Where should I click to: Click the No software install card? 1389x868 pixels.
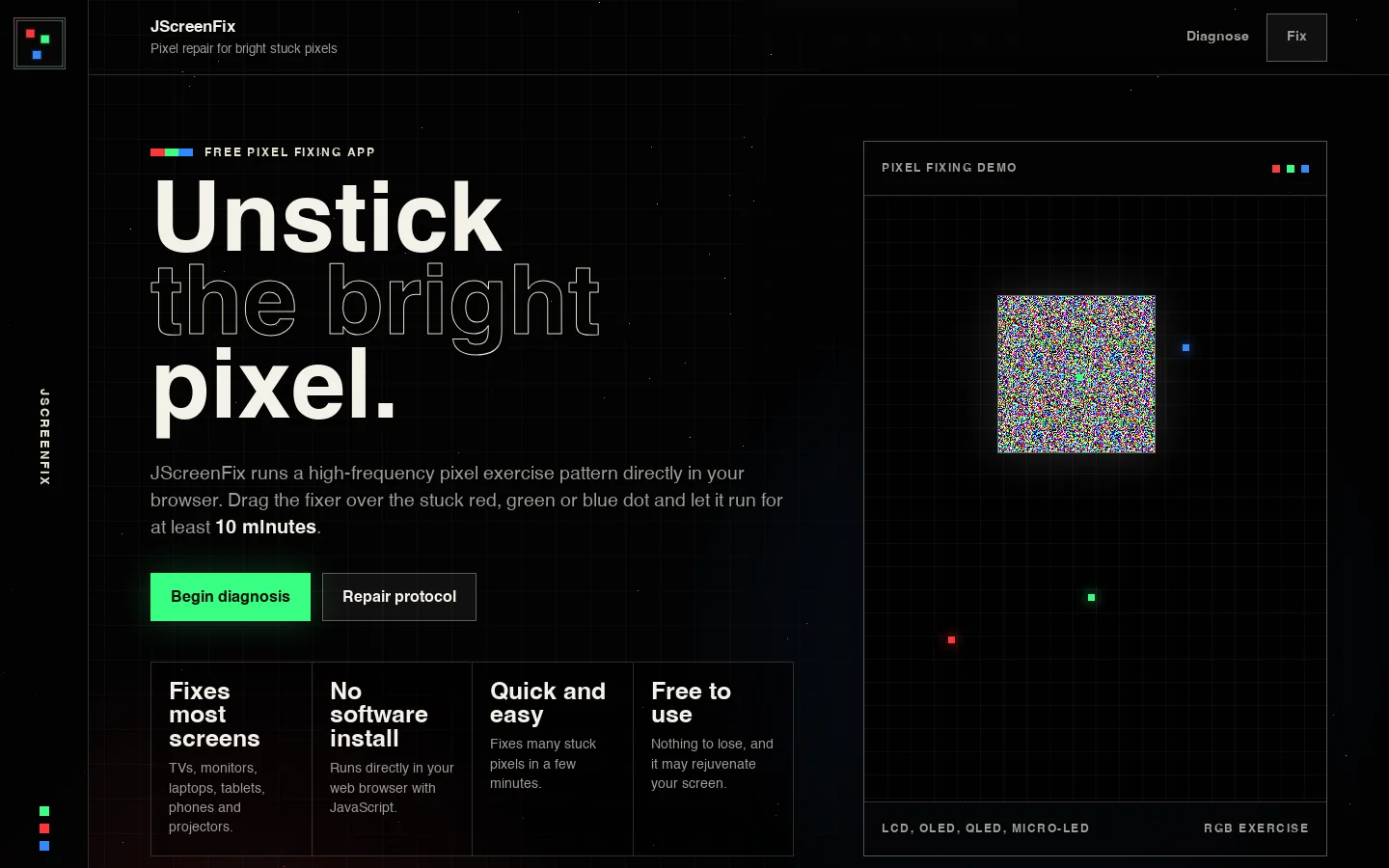pos(393,759)
